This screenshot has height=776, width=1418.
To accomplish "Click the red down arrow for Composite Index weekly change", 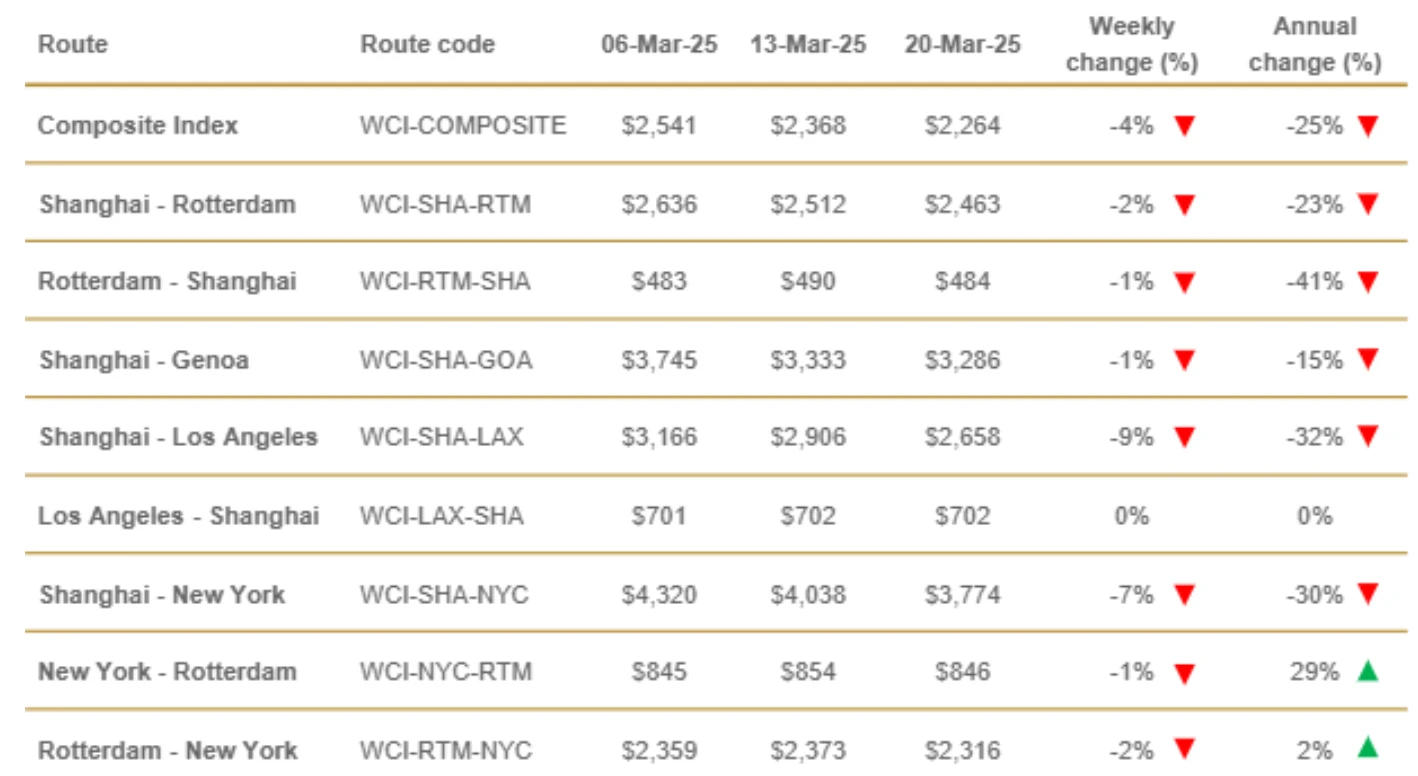I will click(x=1184, y=126).
